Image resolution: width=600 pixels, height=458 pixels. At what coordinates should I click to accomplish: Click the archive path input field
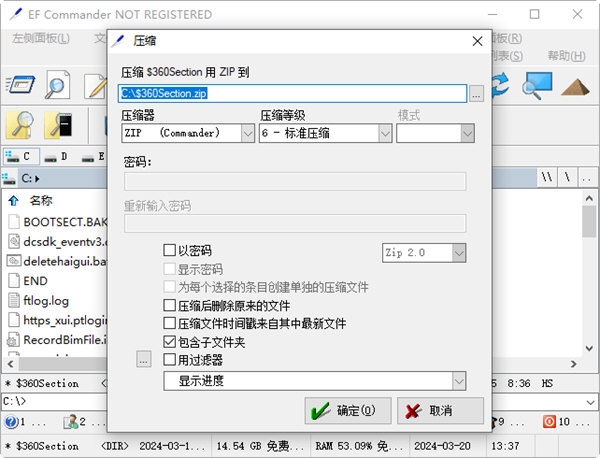(x=292, y=93)
